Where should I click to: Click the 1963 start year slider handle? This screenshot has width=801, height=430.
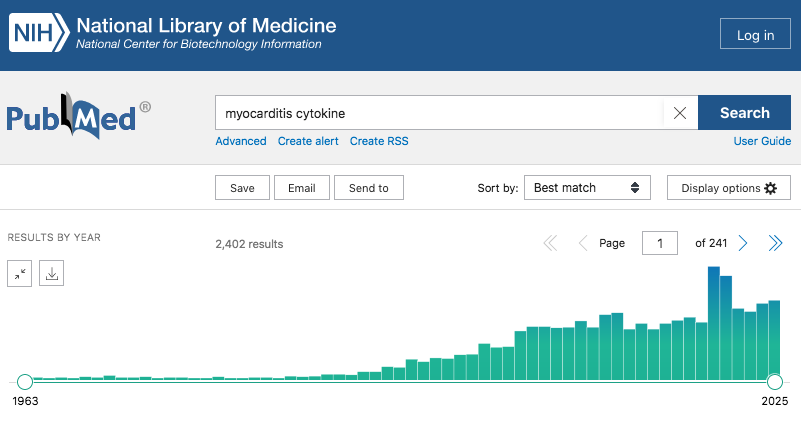coord(25,381)
